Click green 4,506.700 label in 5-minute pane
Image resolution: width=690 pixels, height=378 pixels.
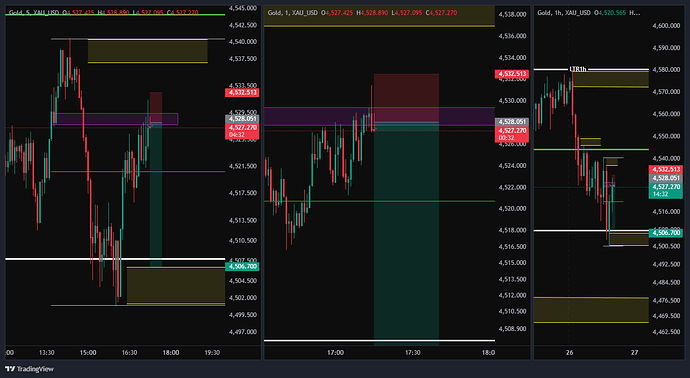[242, 266]
